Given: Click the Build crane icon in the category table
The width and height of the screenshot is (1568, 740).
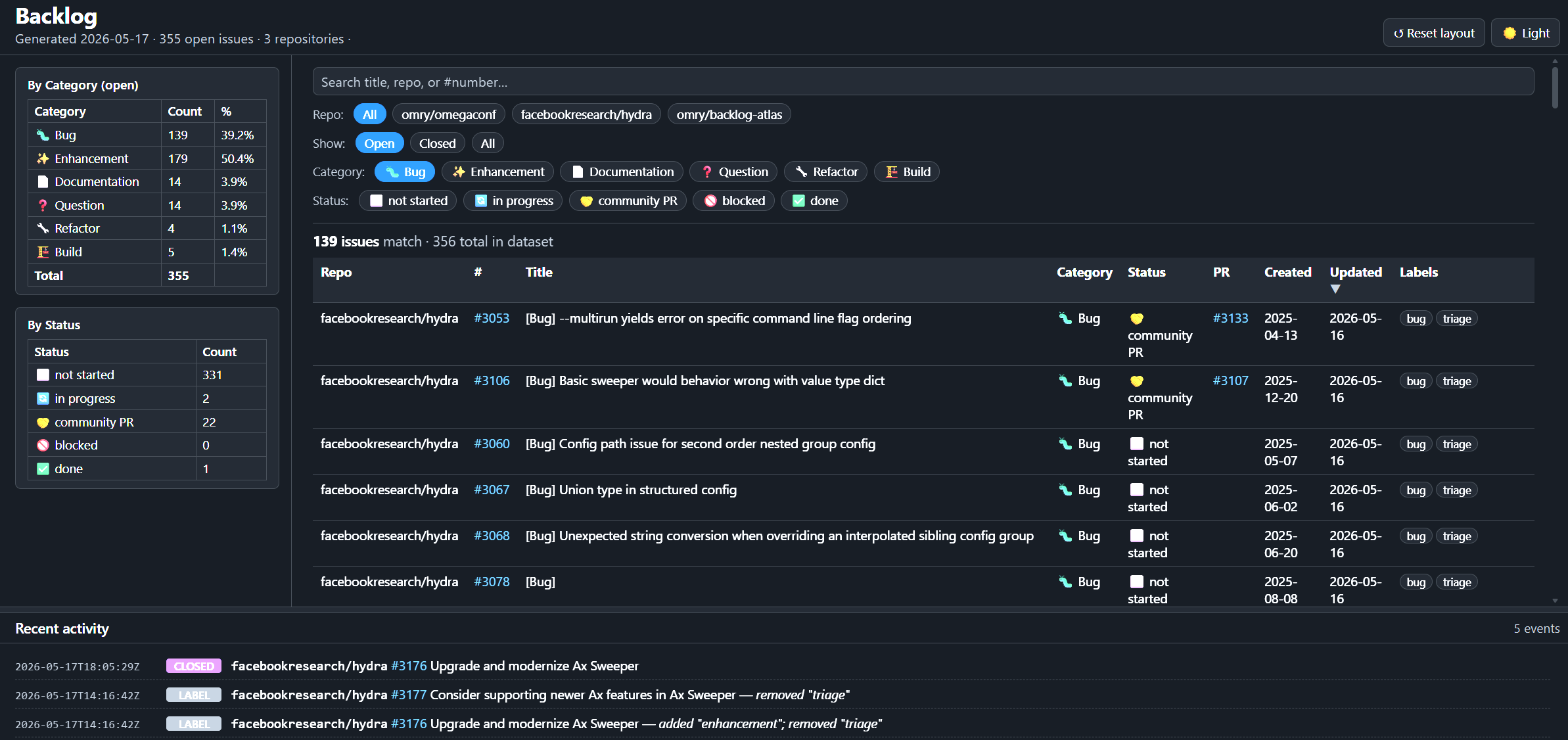Looking at the screenshot, I should (x=43, y=252).
